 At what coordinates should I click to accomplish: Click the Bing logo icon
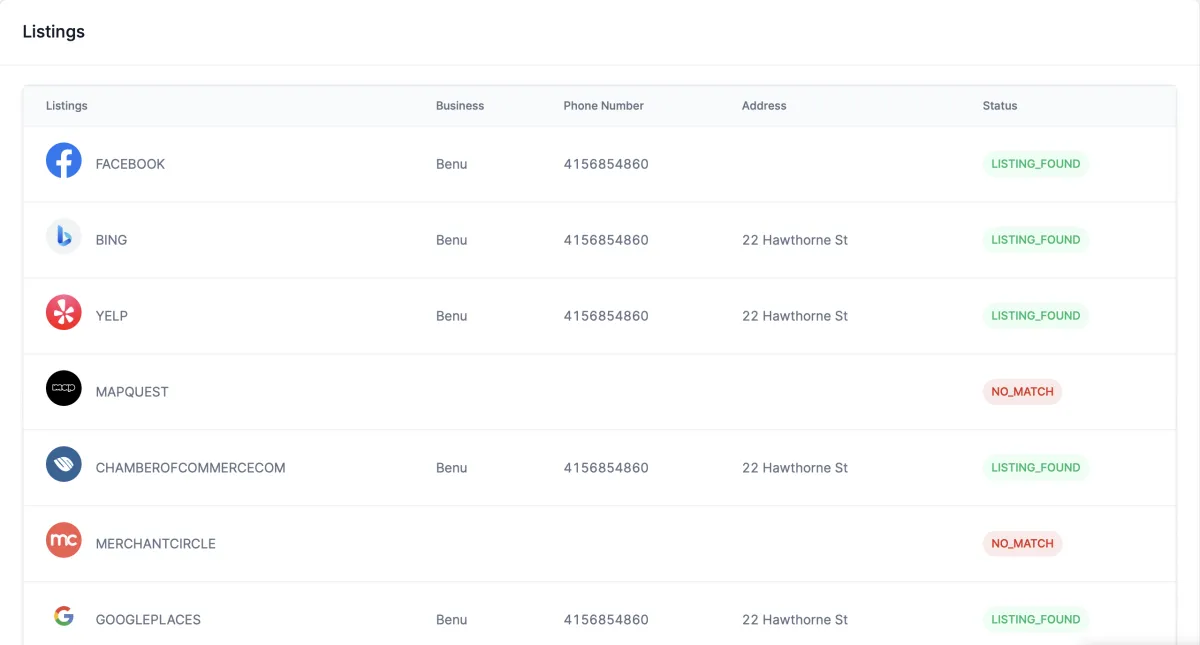[64, 236]
